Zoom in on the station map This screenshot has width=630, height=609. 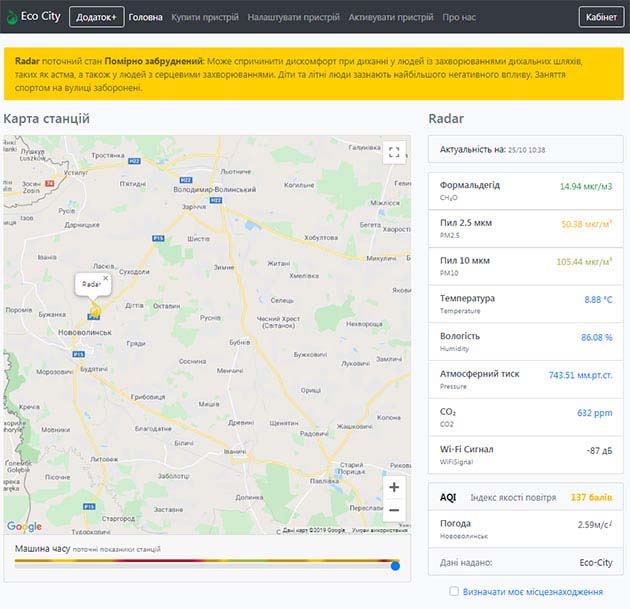394,487
